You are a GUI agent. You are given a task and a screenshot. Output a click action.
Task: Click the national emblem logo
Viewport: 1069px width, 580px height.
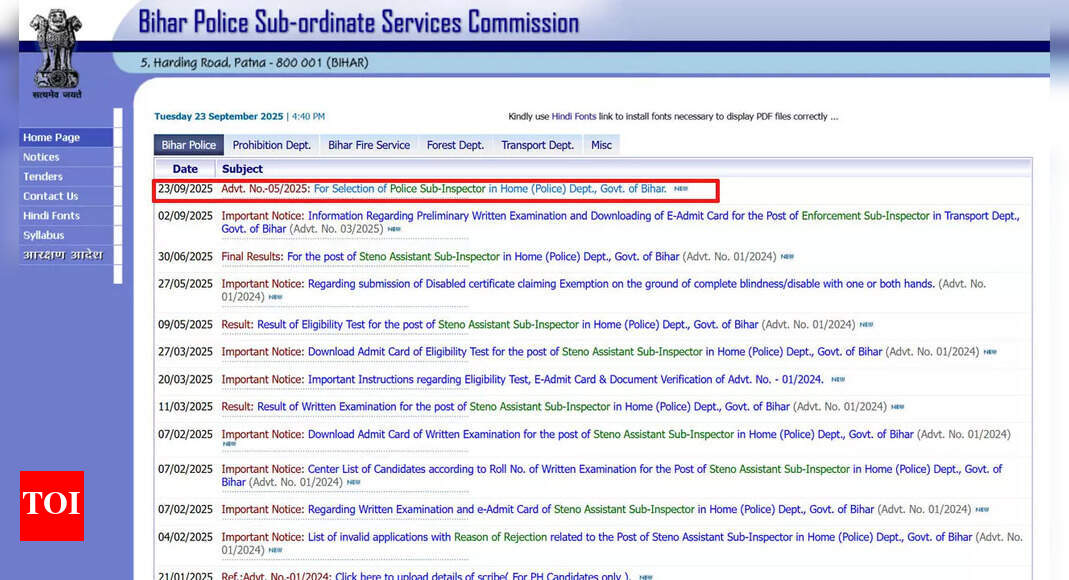57,55
